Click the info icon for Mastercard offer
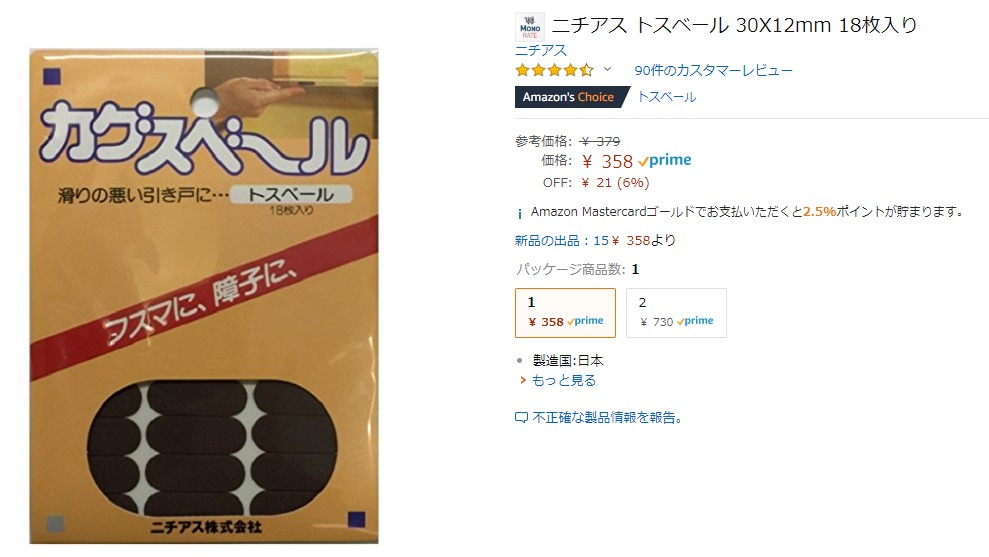 tap(519, 213)
